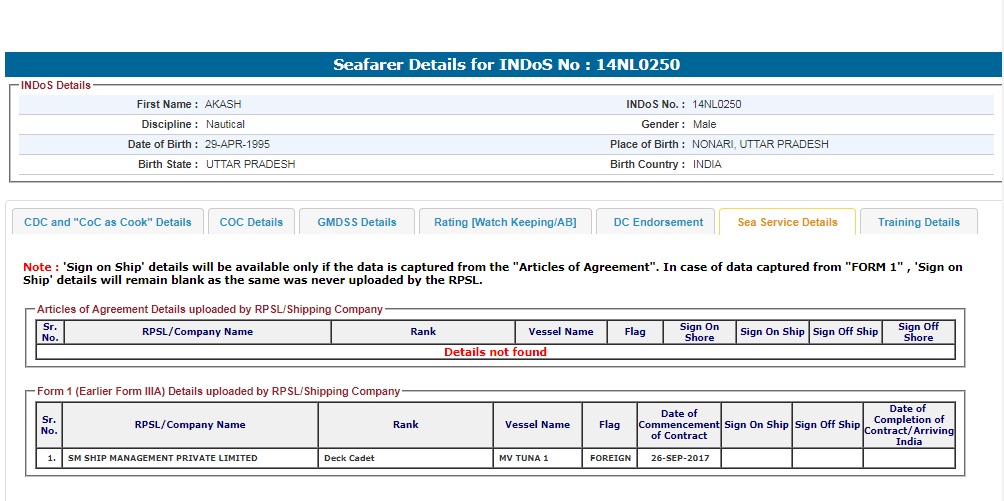Click the Sea Service Details tab
1004x501 pixels.
coord(787,222)
